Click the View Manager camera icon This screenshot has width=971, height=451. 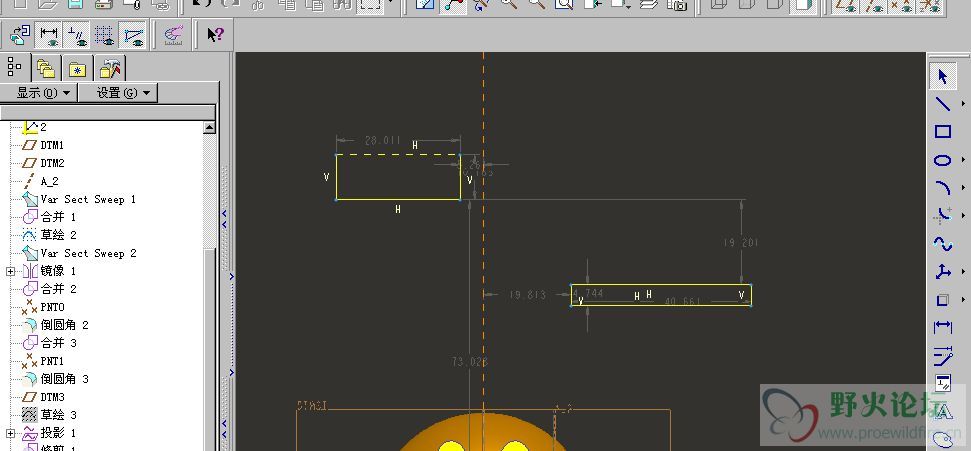tap(677, 5)
